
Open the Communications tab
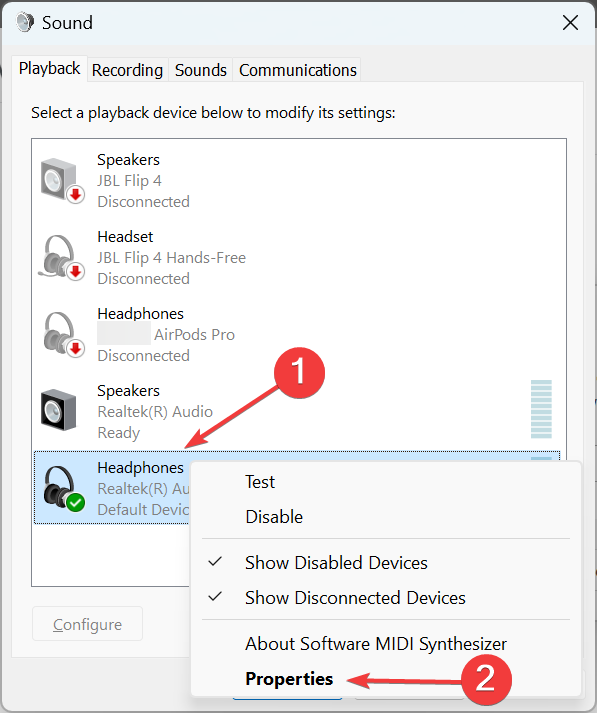click(298, 70)
